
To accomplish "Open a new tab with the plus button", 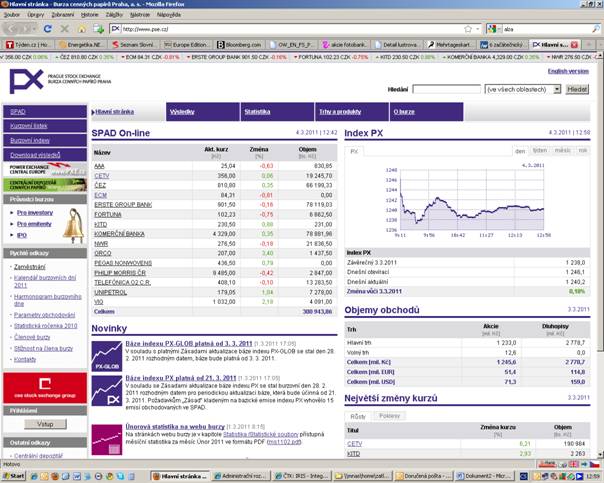I will click(588, 45).
